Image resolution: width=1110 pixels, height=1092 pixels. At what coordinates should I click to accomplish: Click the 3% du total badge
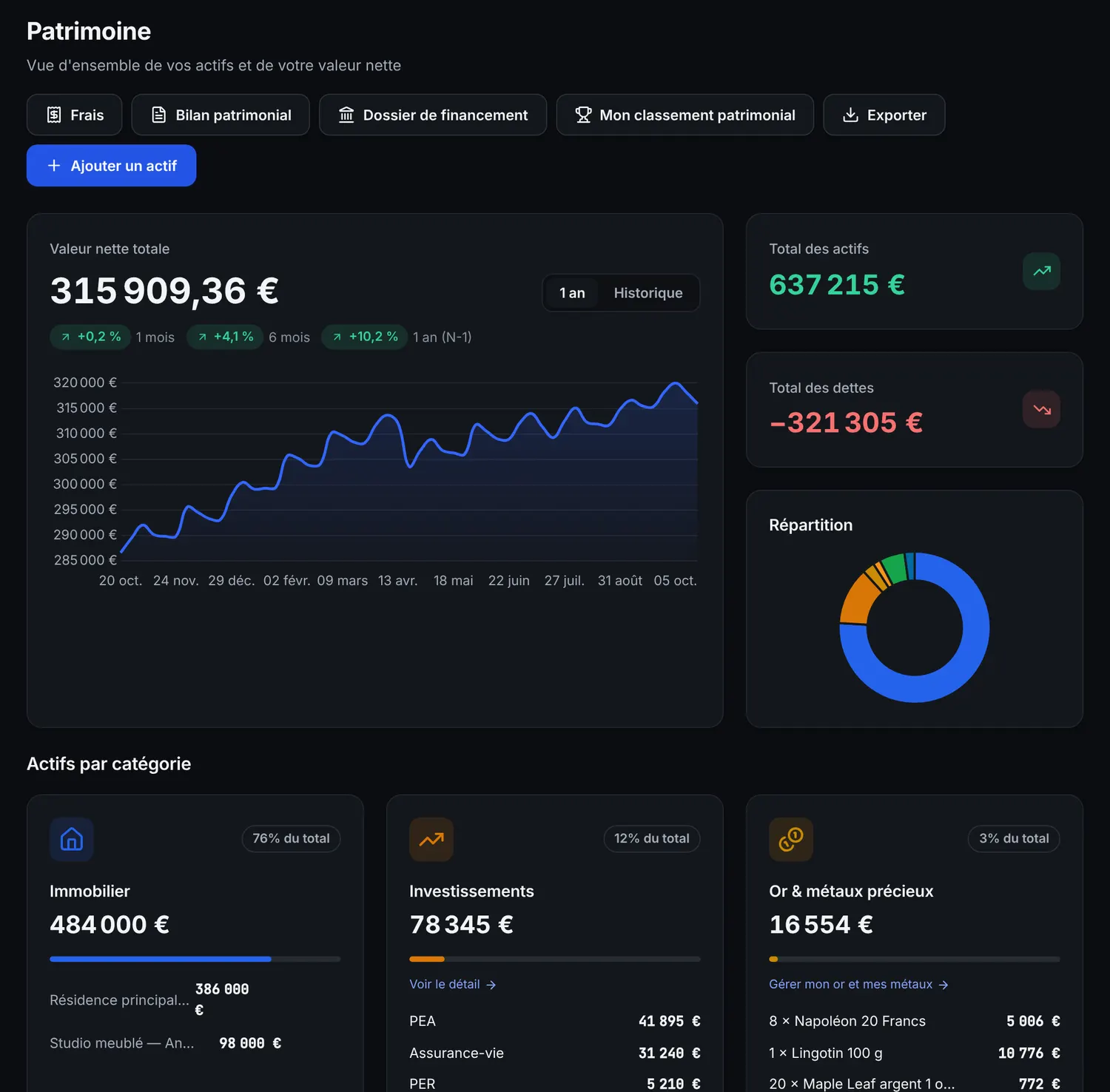1014,838
